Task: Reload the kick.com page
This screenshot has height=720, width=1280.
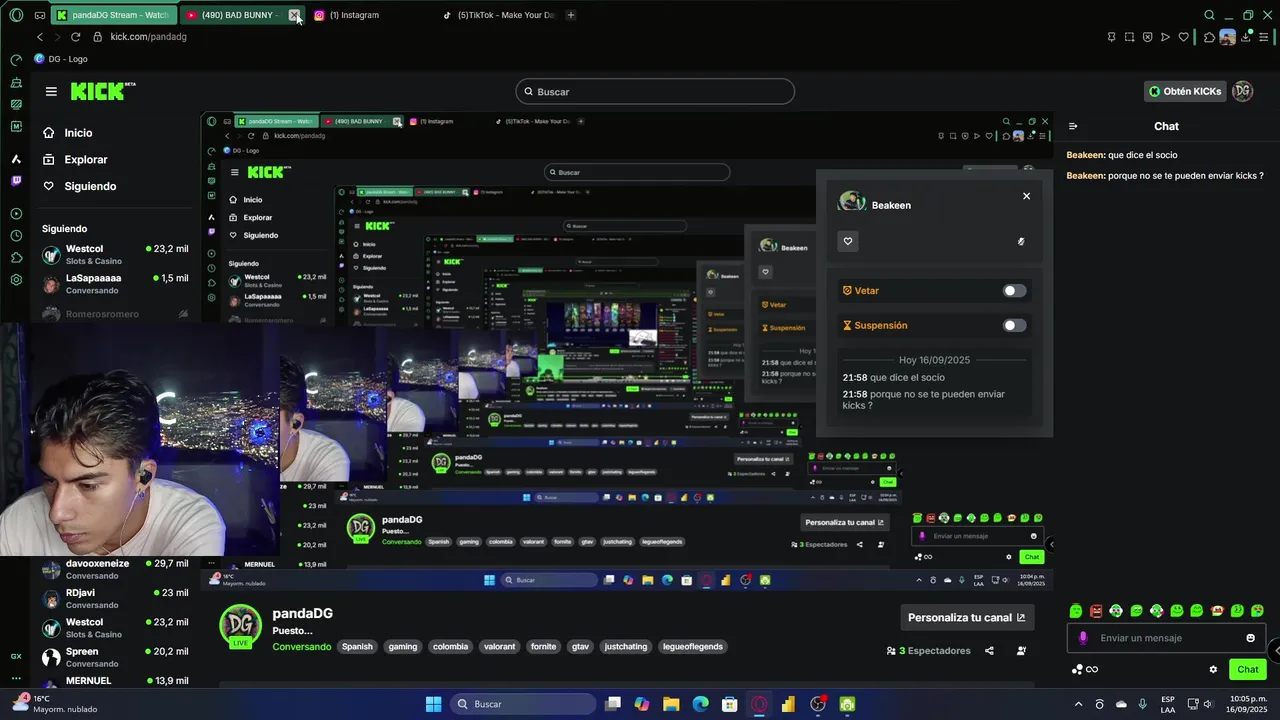Action: (75, 37)
